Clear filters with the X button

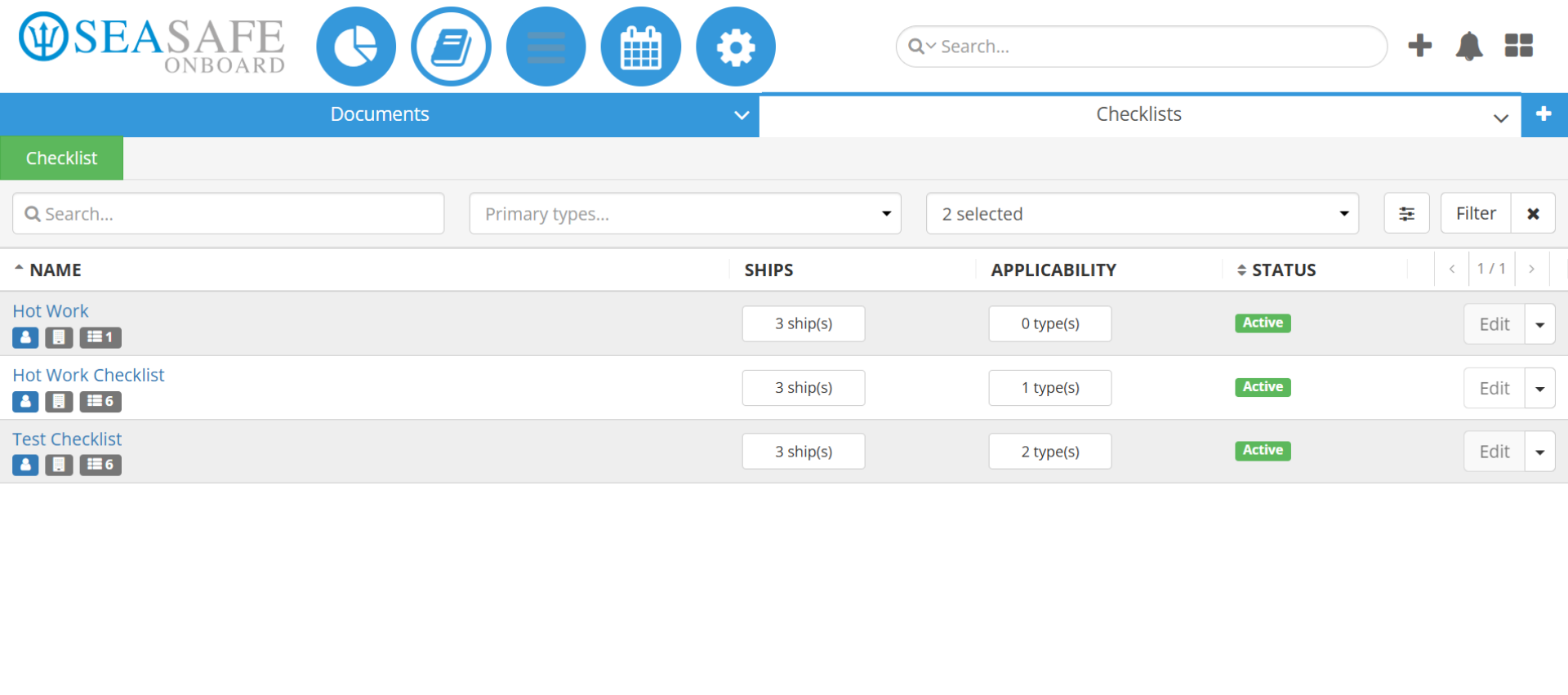tap(1533, 214)
